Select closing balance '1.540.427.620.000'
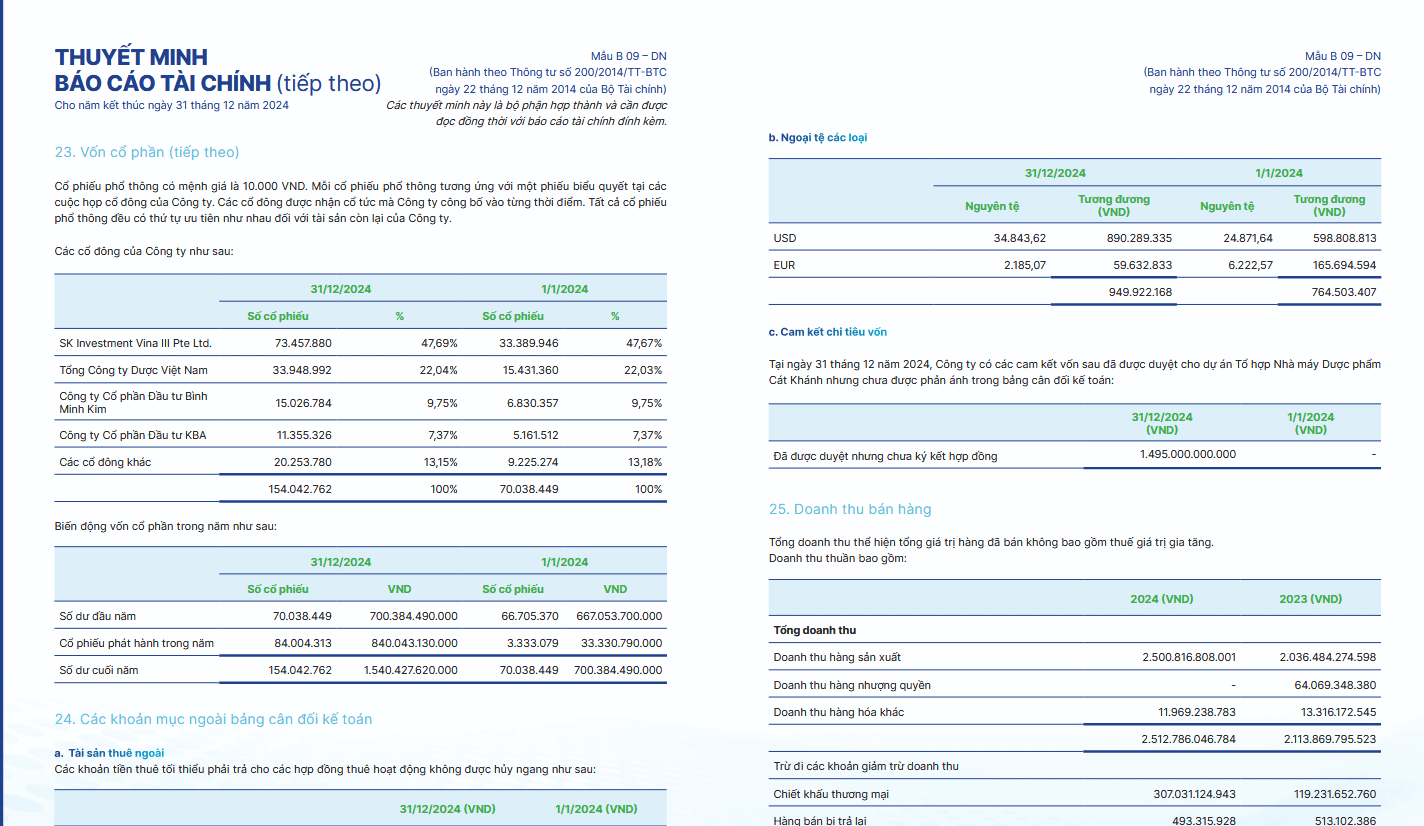The height and width of the screenshot is (826, 1424). point(411,670)
